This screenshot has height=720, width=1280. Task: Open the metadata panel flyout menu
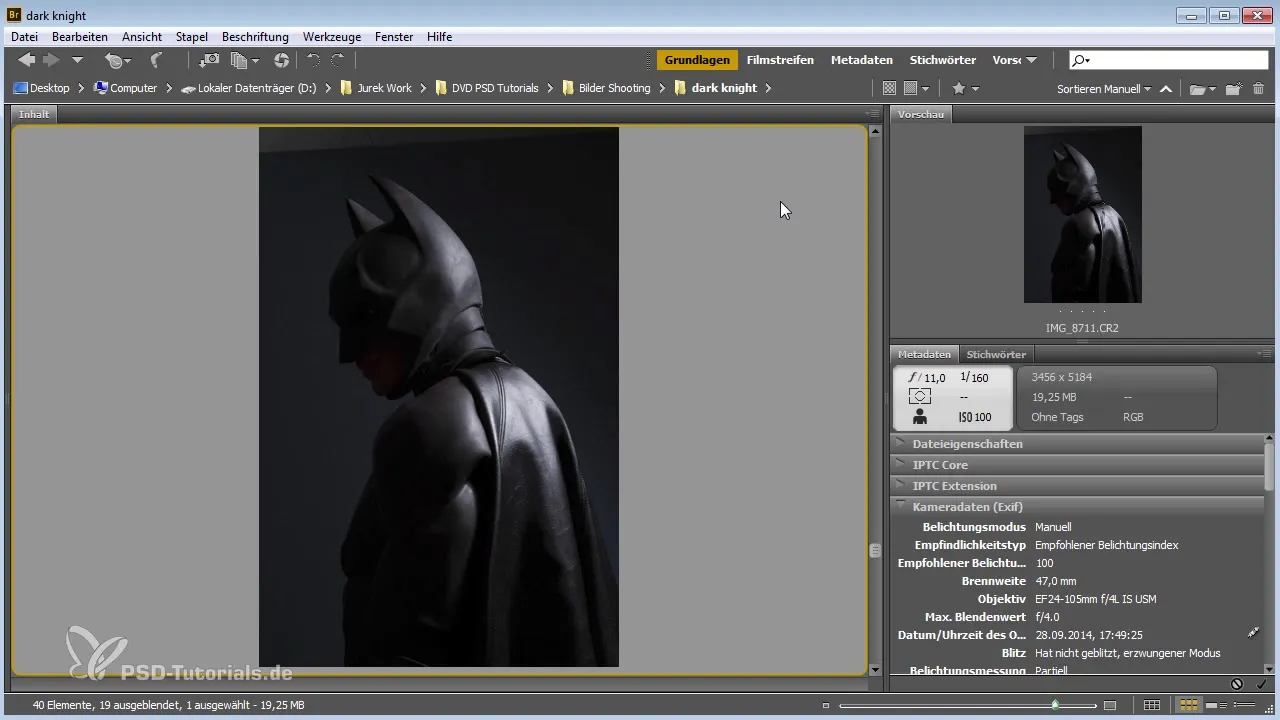[x=1265, y=354]
